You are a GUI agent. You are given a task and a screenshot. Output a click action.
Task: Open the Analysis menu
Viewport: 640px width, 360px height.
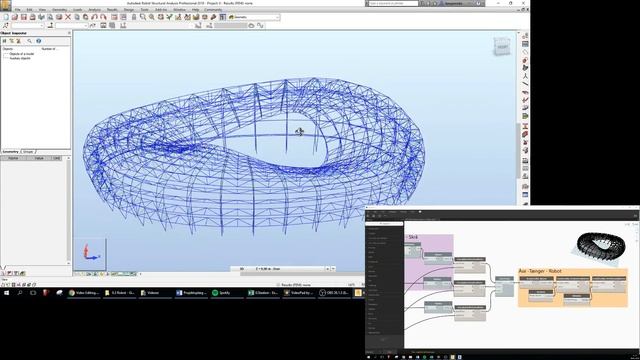pos(95,9)
